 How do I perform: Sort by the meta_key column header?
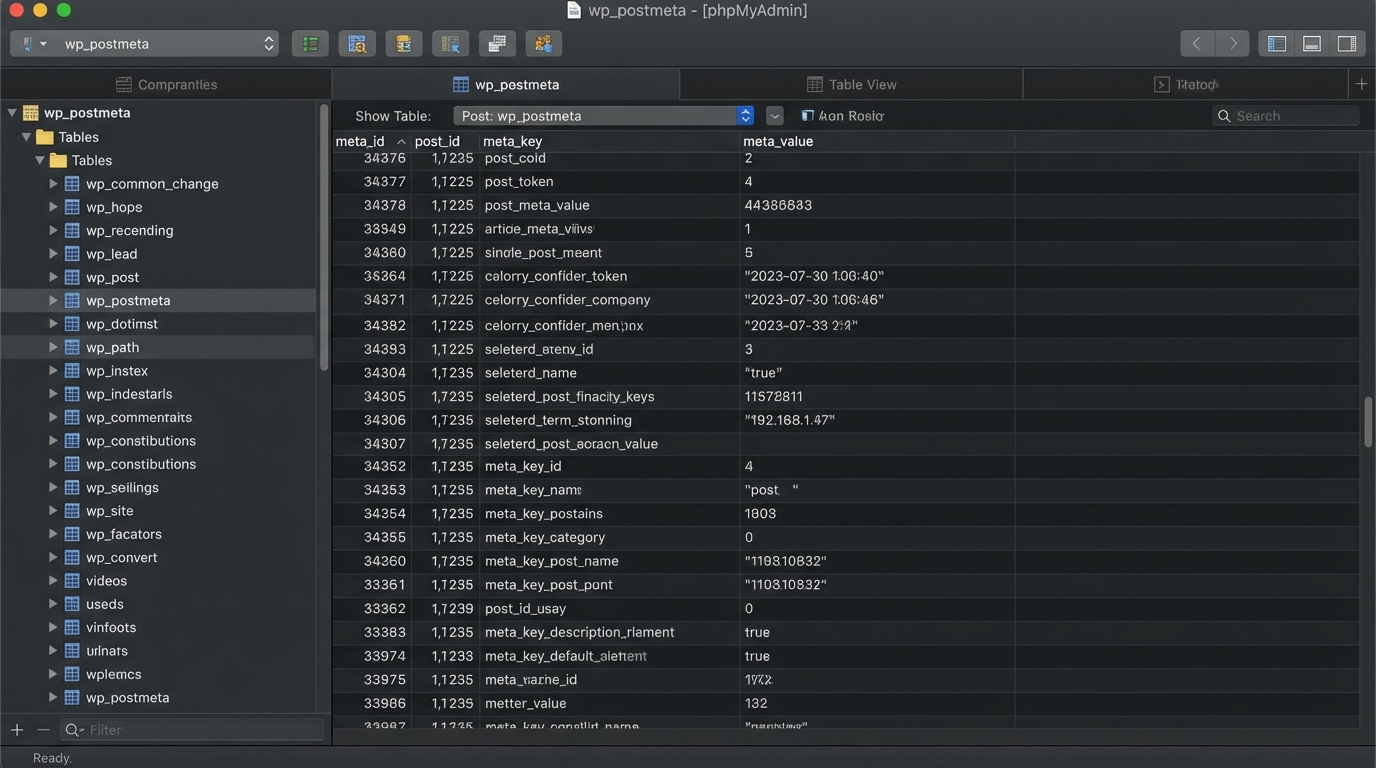tap(513, 141)
